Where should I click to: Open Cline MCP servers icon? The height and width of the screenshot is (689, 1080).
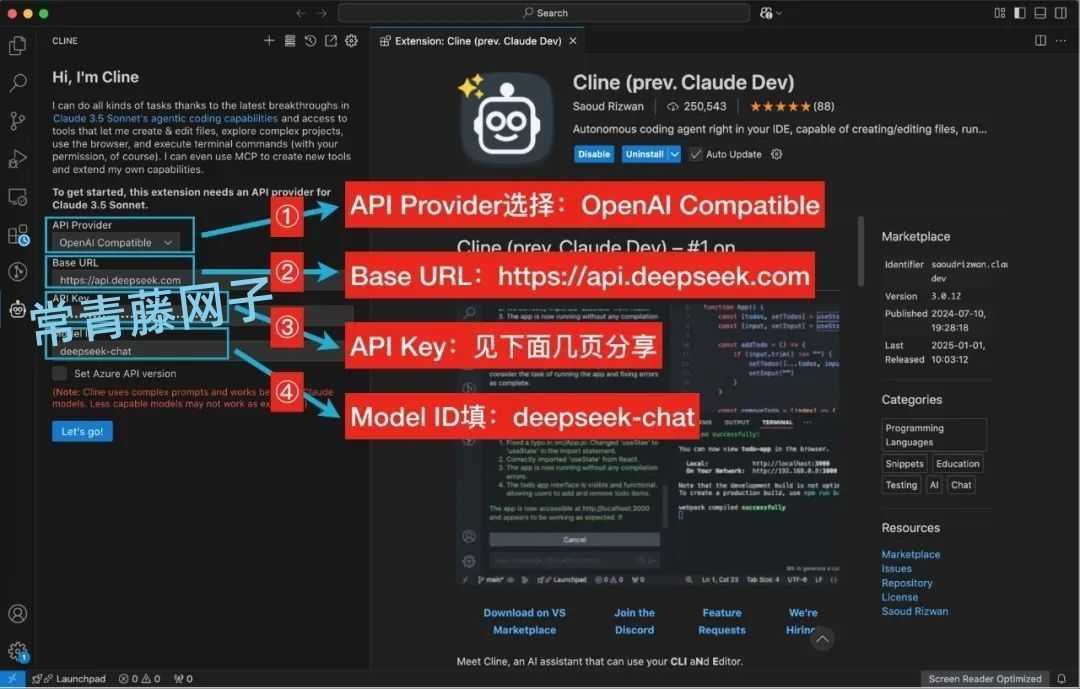[x=290, y=41]
